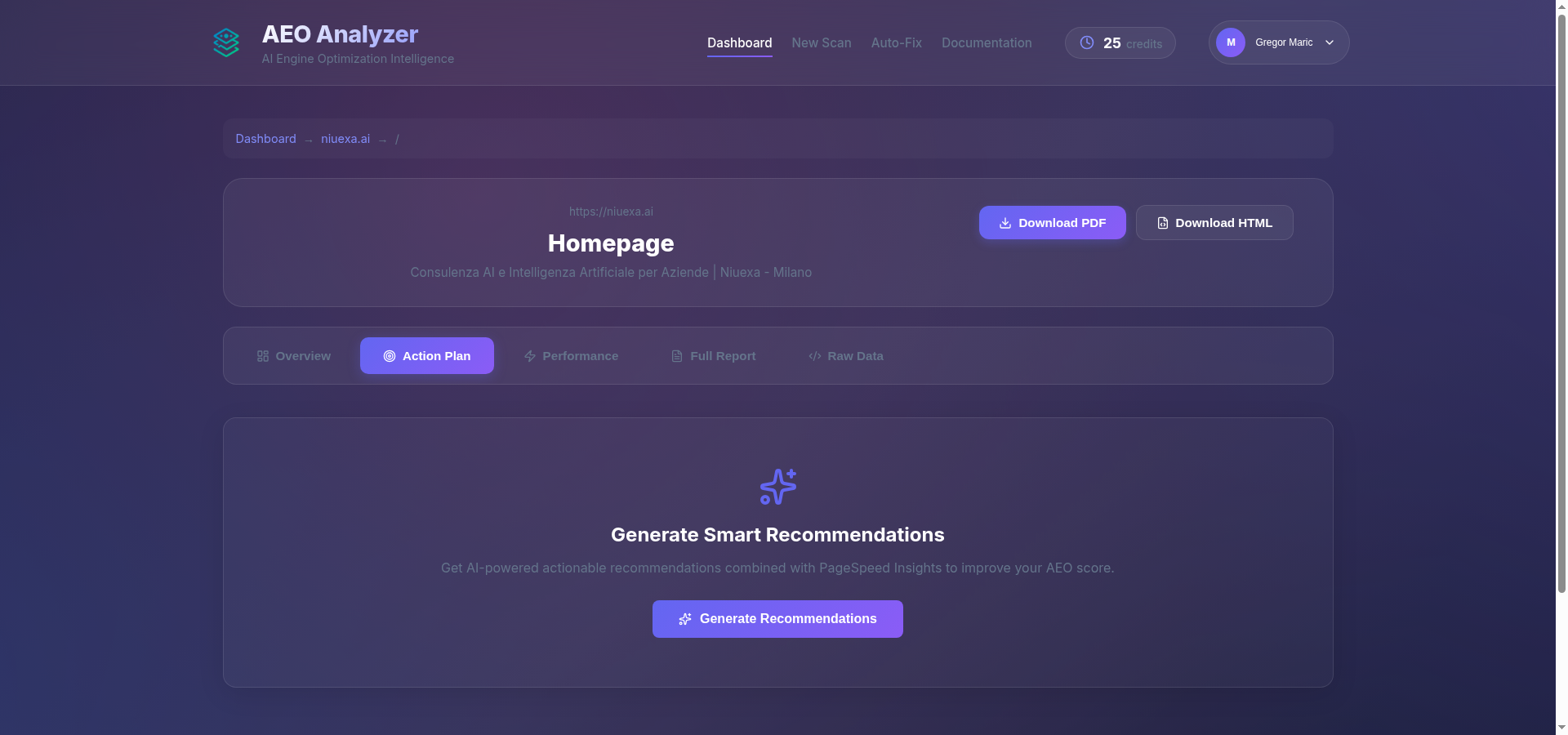Download the report as HTML
The height and width of the screenshot is (735, 1568).
coord(1214,223)
